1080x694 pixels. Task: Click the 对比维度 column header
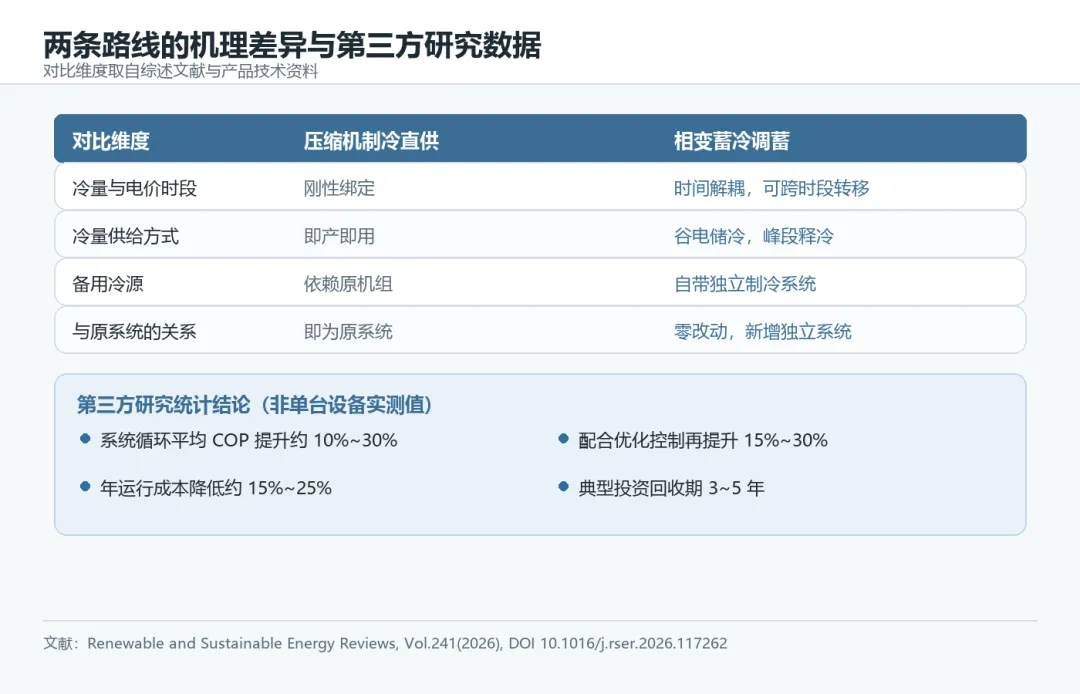tap(111, 141)
